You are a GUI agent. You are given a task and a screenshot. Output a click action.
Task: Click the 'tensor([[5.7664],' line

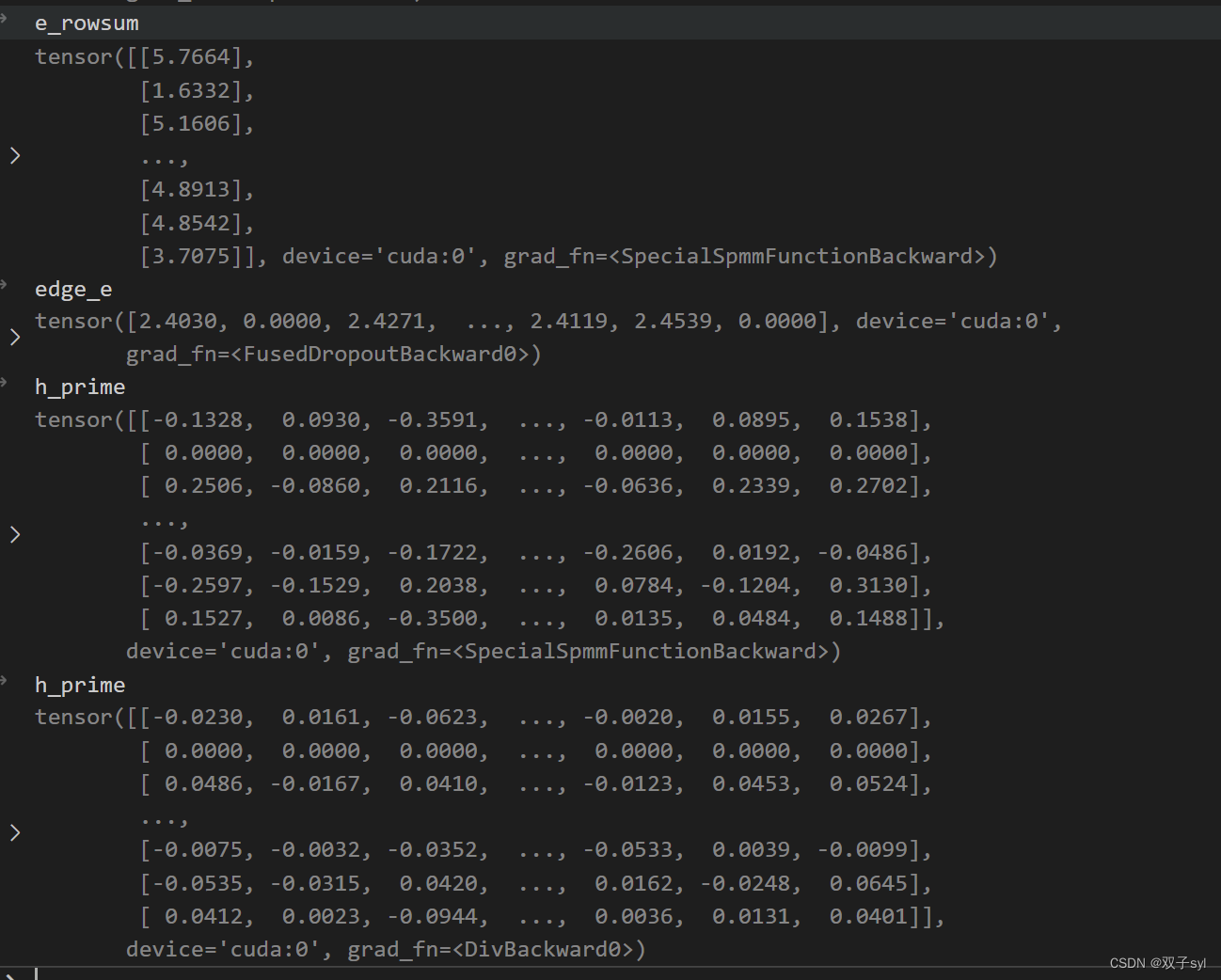[145, 57]
